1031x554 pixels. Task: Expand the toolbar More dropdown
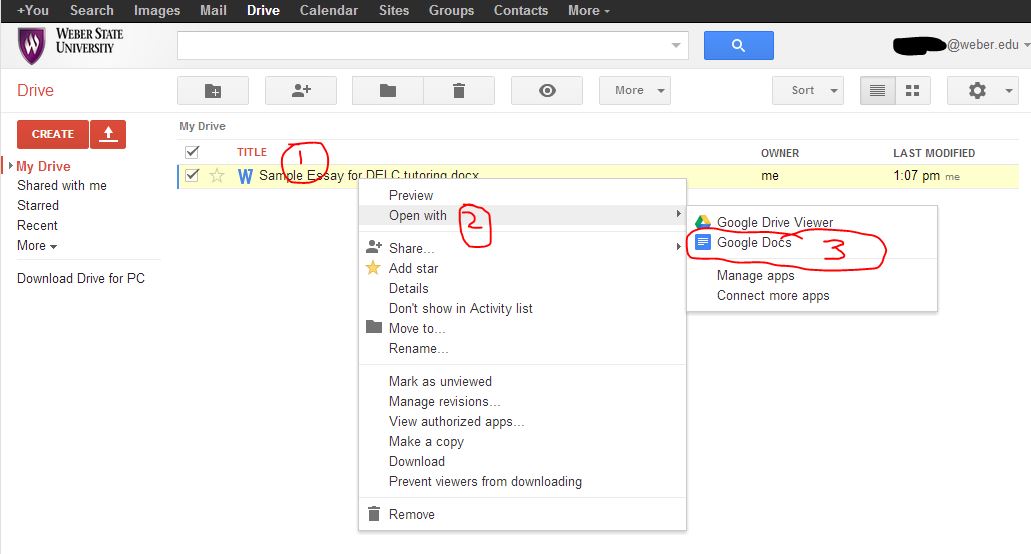[634, 90]
